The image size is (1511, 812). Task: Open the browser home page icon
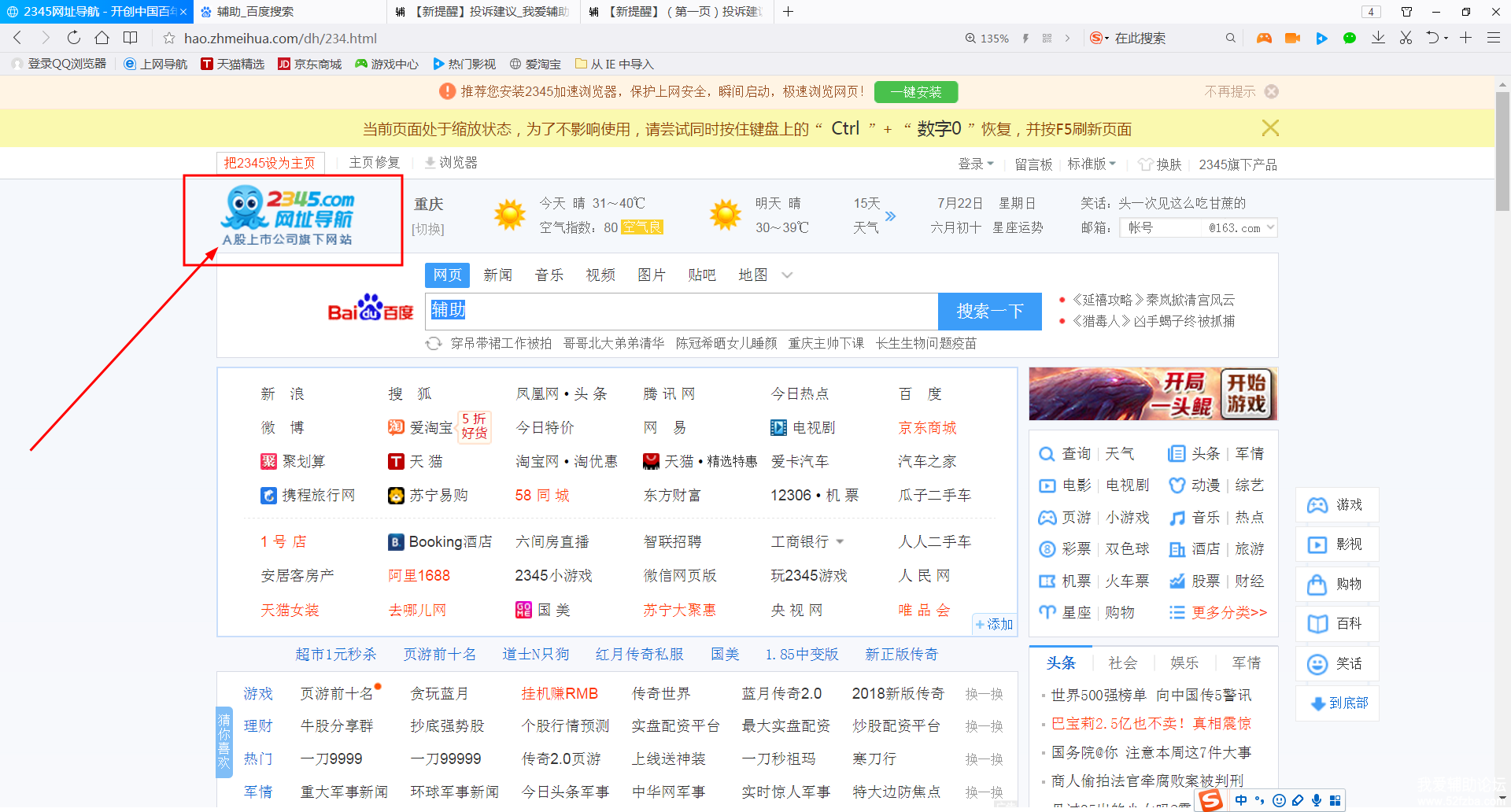pos(102,38)
